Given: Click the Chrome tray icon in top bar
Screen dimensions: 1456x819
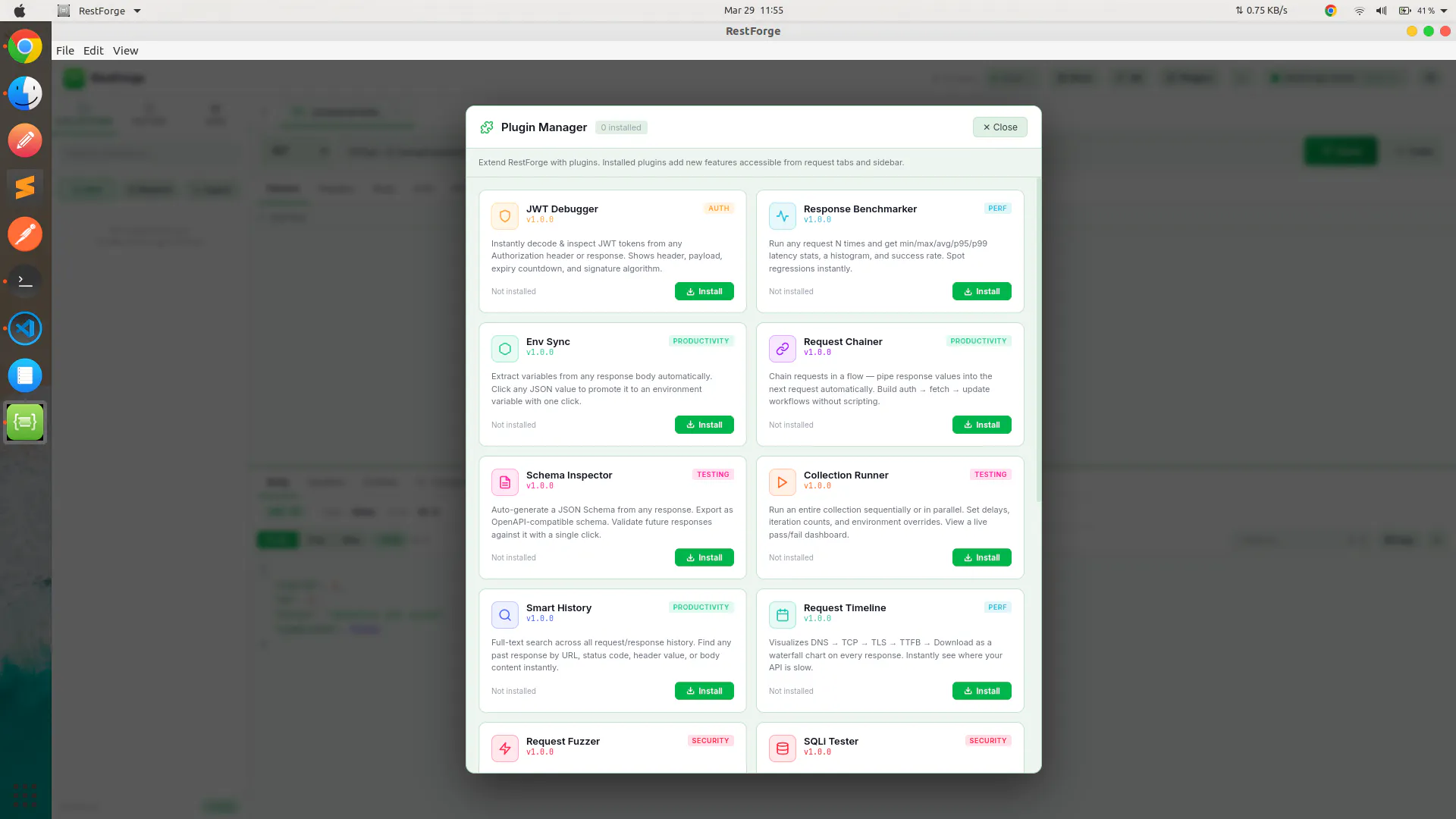Looking at the screenshot, I should click(x=1331, y=11).
